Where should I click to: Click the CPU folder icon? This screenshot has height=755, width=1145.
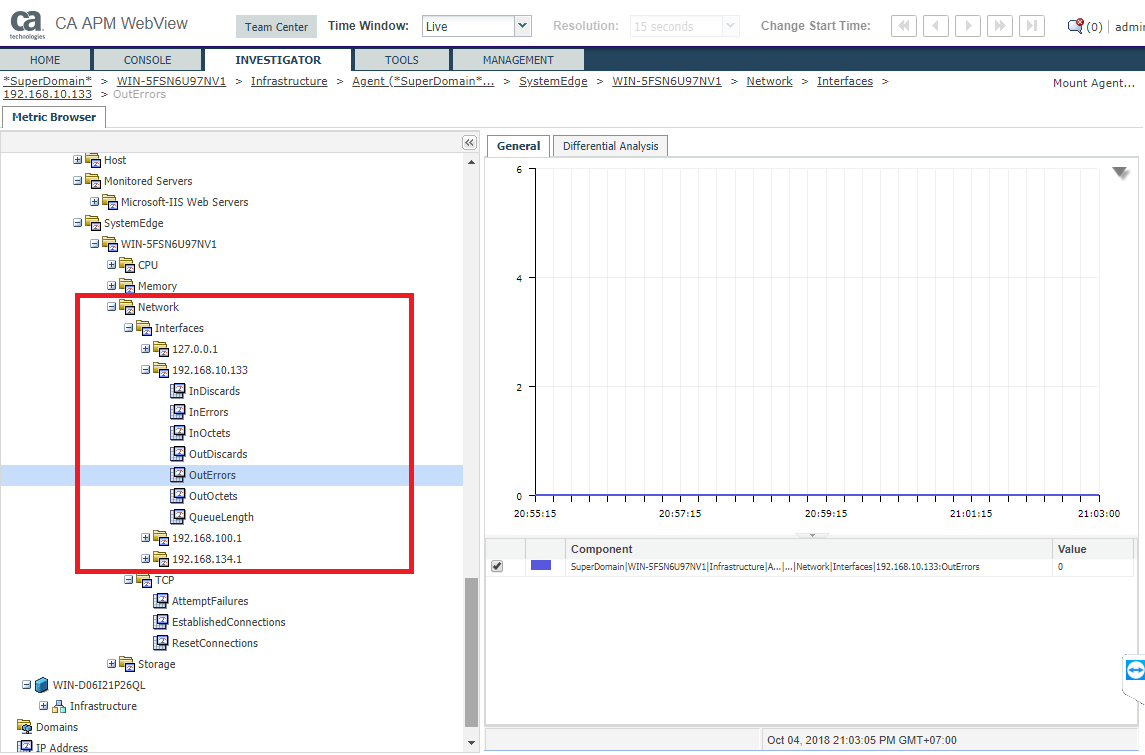tap(127, 265)
